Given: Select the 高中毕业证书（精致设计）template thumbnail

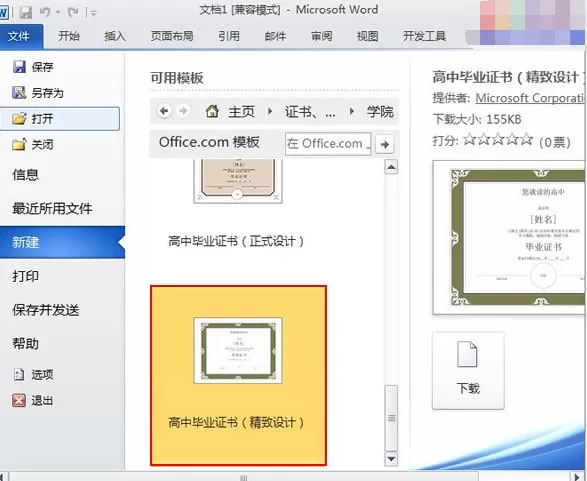Looking at the screenshot, I should tap(238, 350).
